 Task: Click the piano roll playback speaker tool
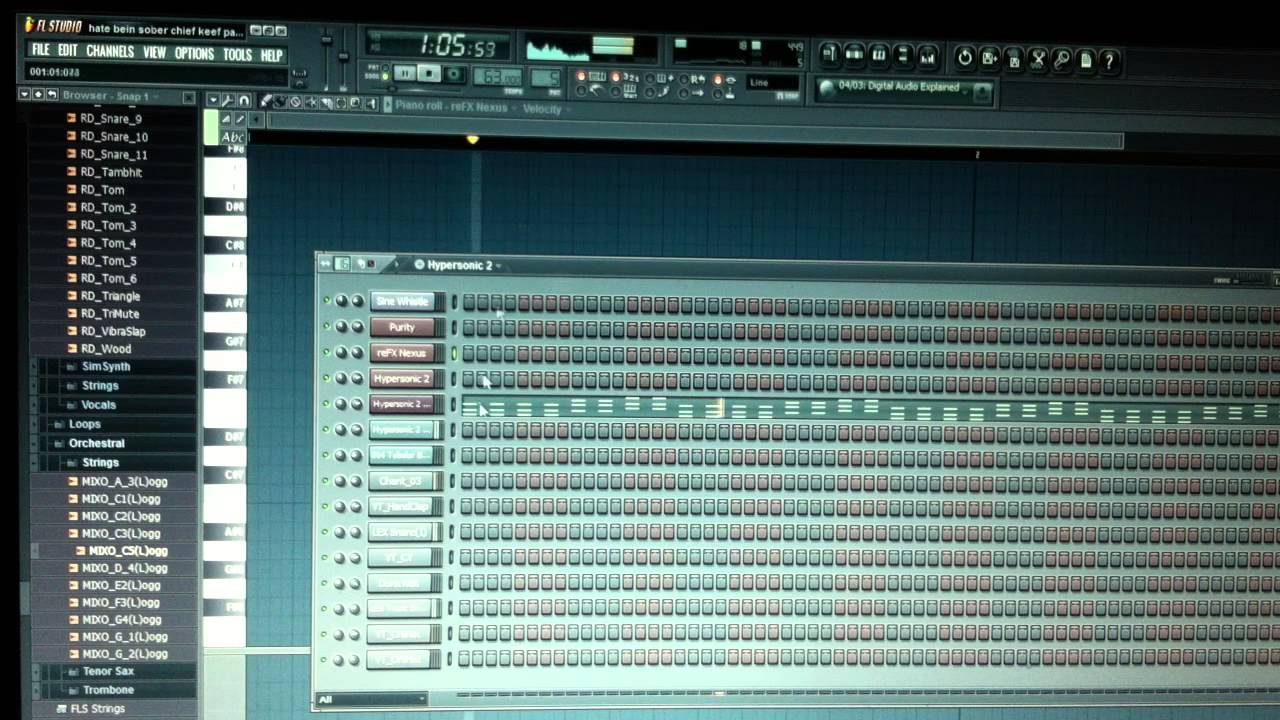point(371,103)
